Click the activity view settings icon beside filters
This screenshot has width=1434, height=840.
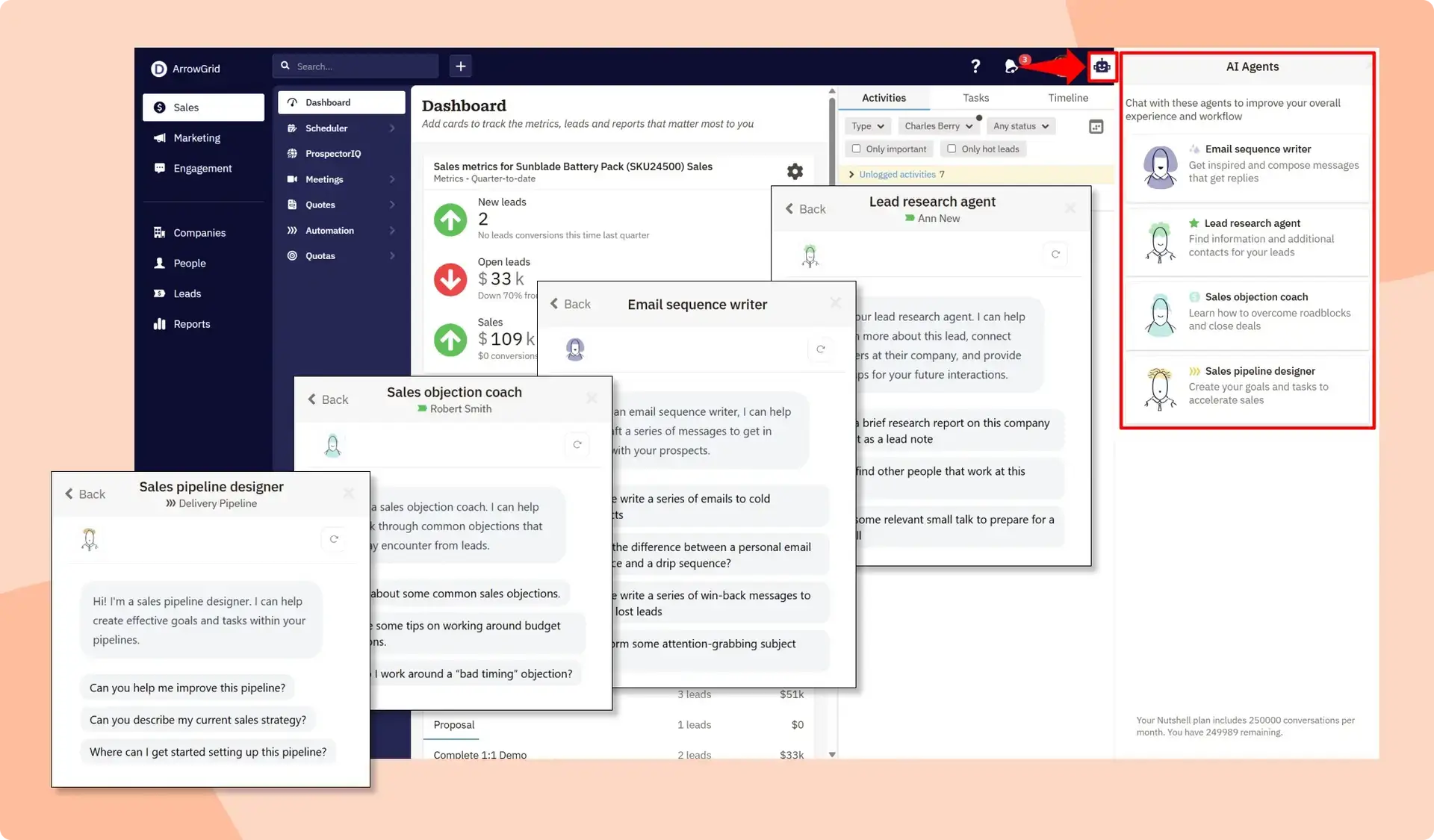(1096, 126)
